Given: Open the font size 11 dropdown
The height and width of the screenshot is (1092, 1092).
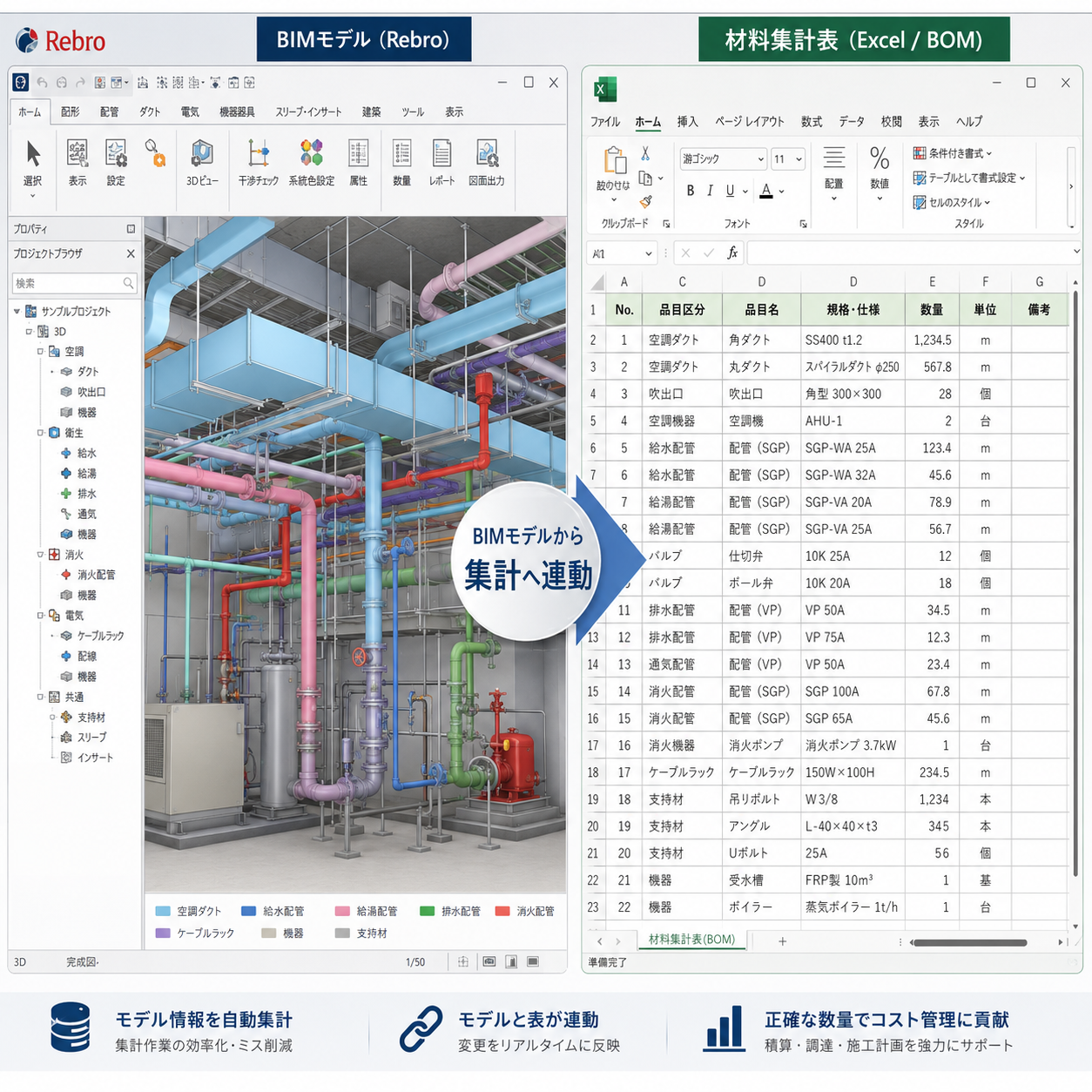Looking at the screenshot, I should click(799, 159).
